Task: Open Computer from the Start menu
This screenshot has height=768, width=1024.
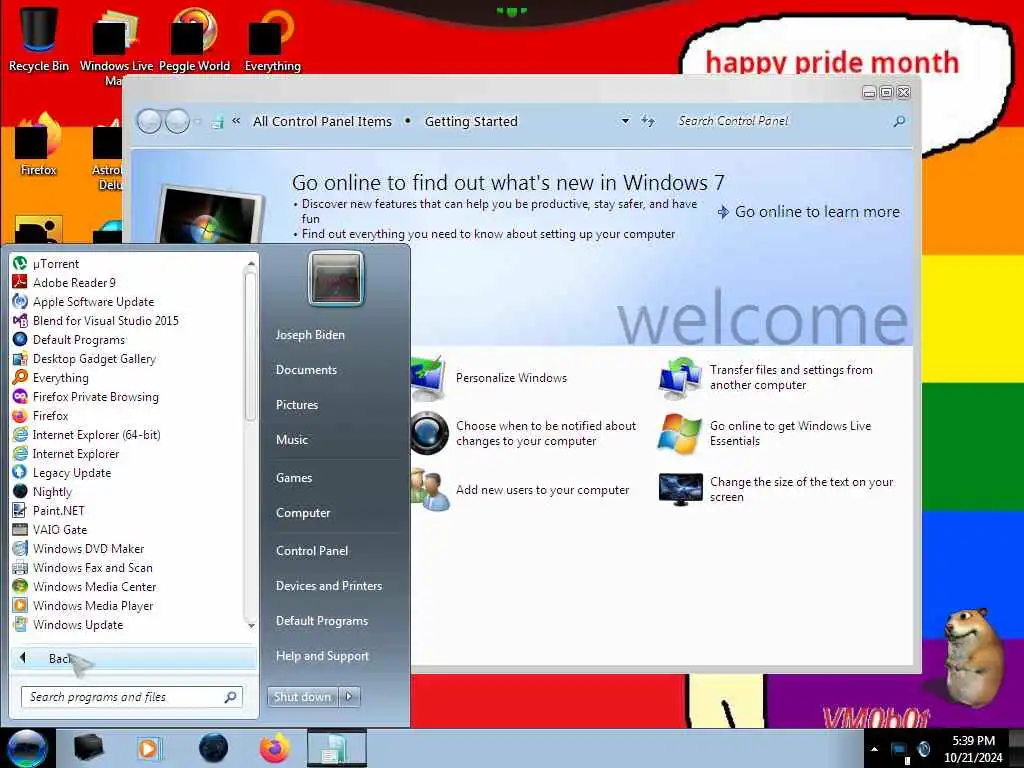Action: tap(303, 513)
